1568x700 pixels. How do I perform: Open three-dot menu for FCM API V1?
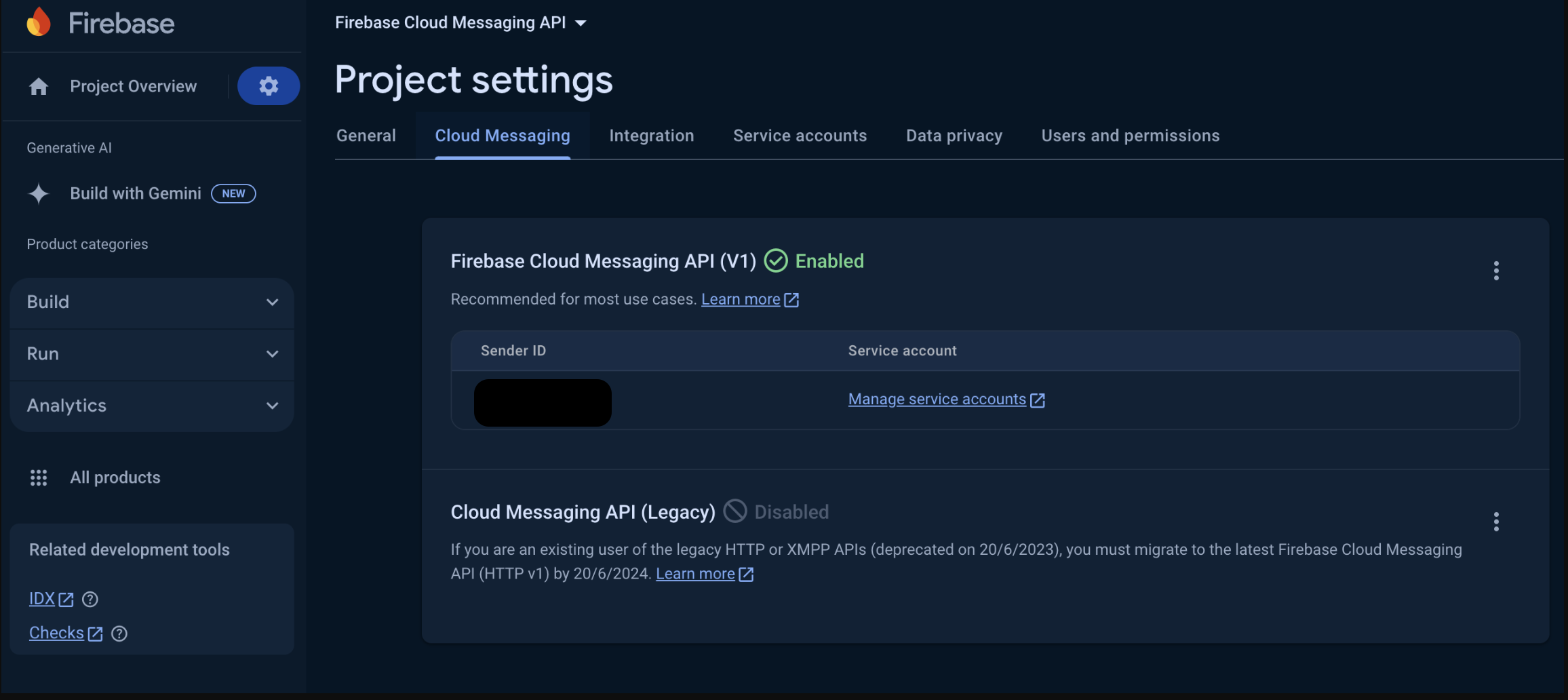(1495, 271)
